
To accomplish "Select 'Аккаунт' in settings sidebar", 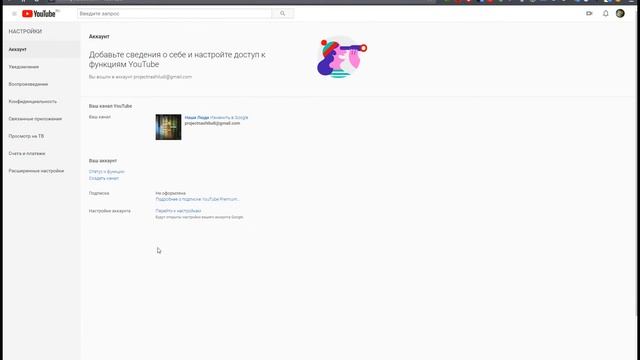I will pyautogui.click(x=42, y=49).
